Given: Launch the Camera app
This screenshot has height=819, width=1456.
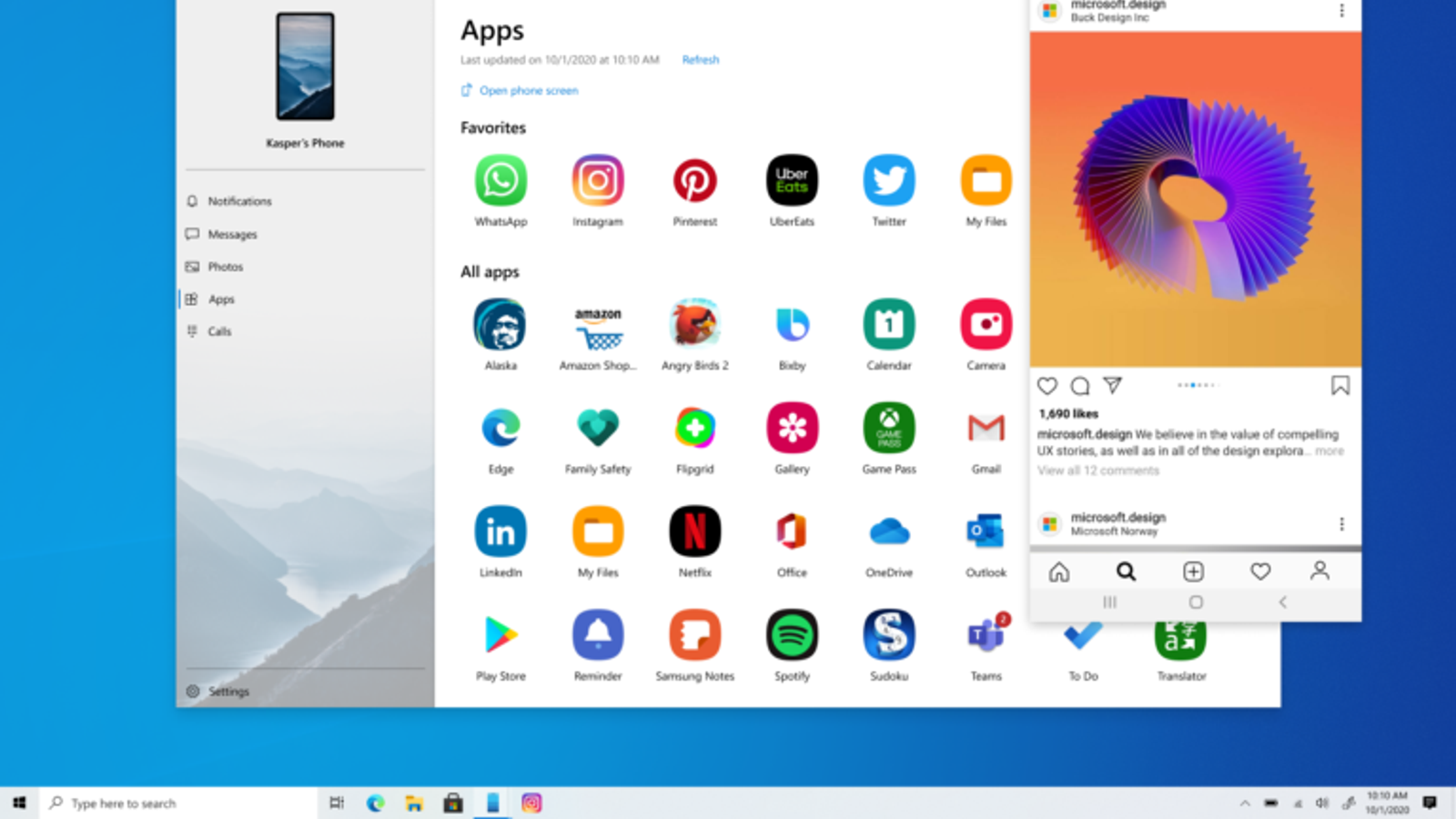Looking at the screenshot, I should [986, 324].
